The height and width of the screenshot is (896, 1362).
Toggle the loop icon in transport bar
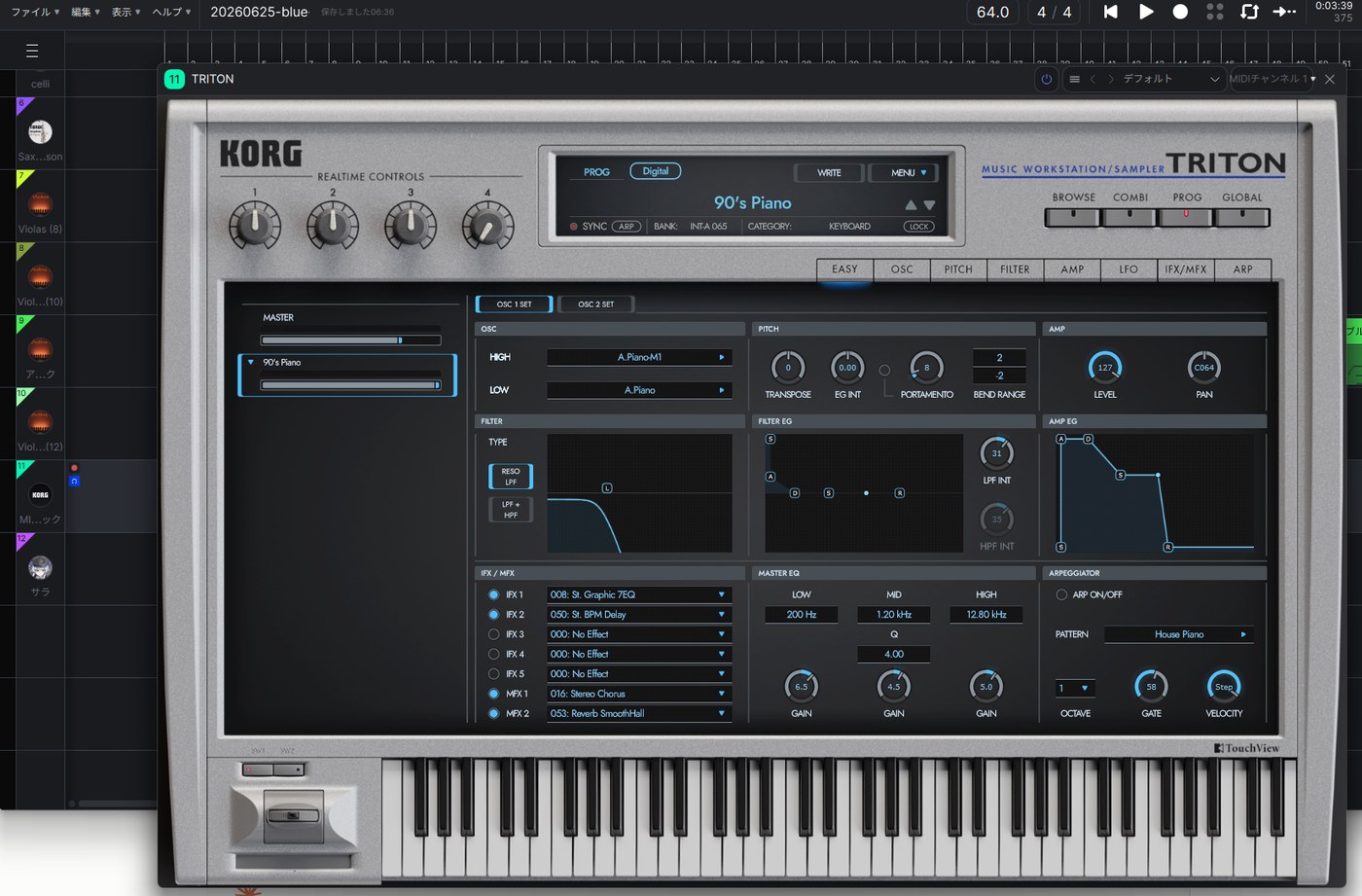[1250, 12]
